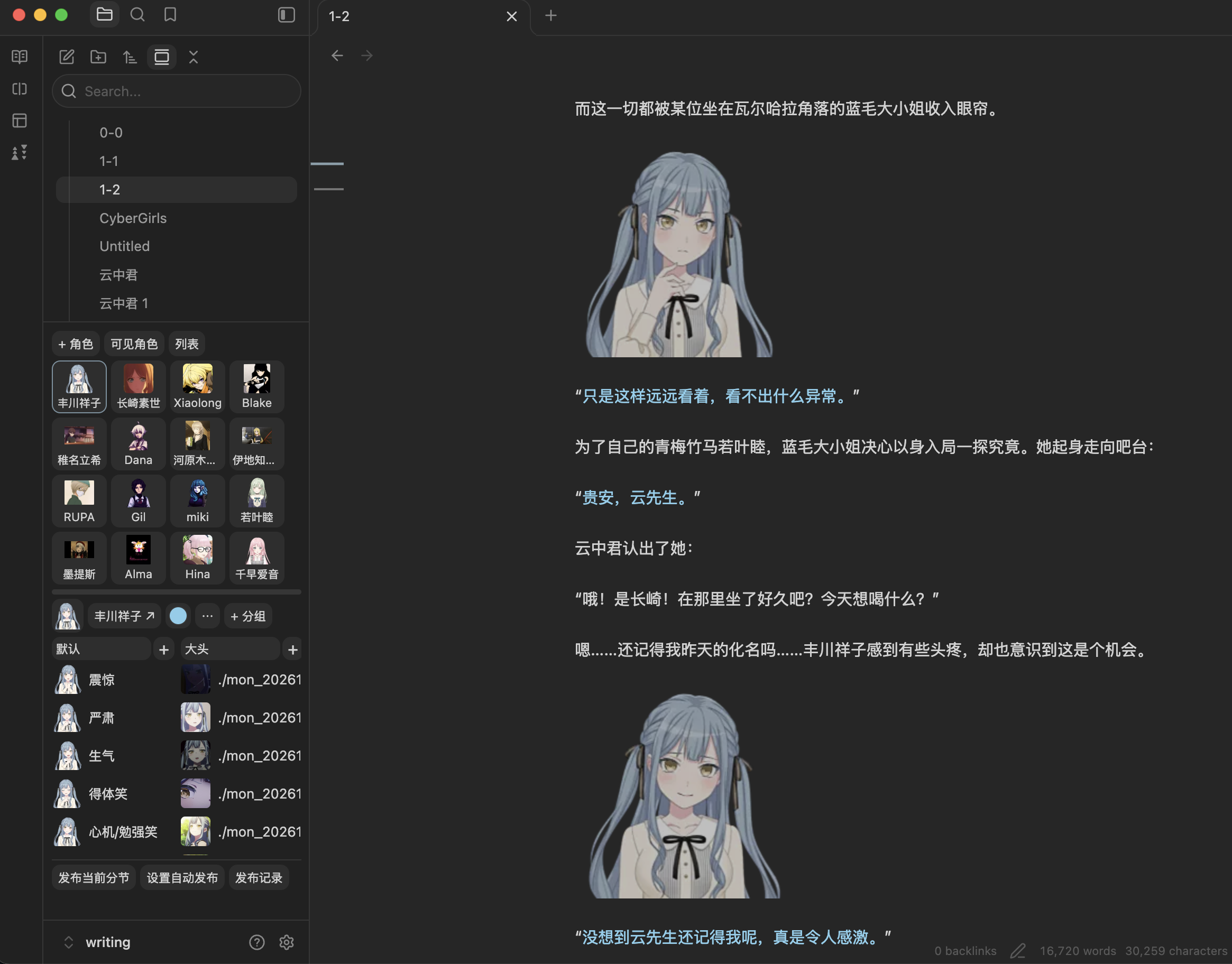1232x964 pixels.
Task: Navigate forward with the right arrow
Action: (x=367, y=55)
